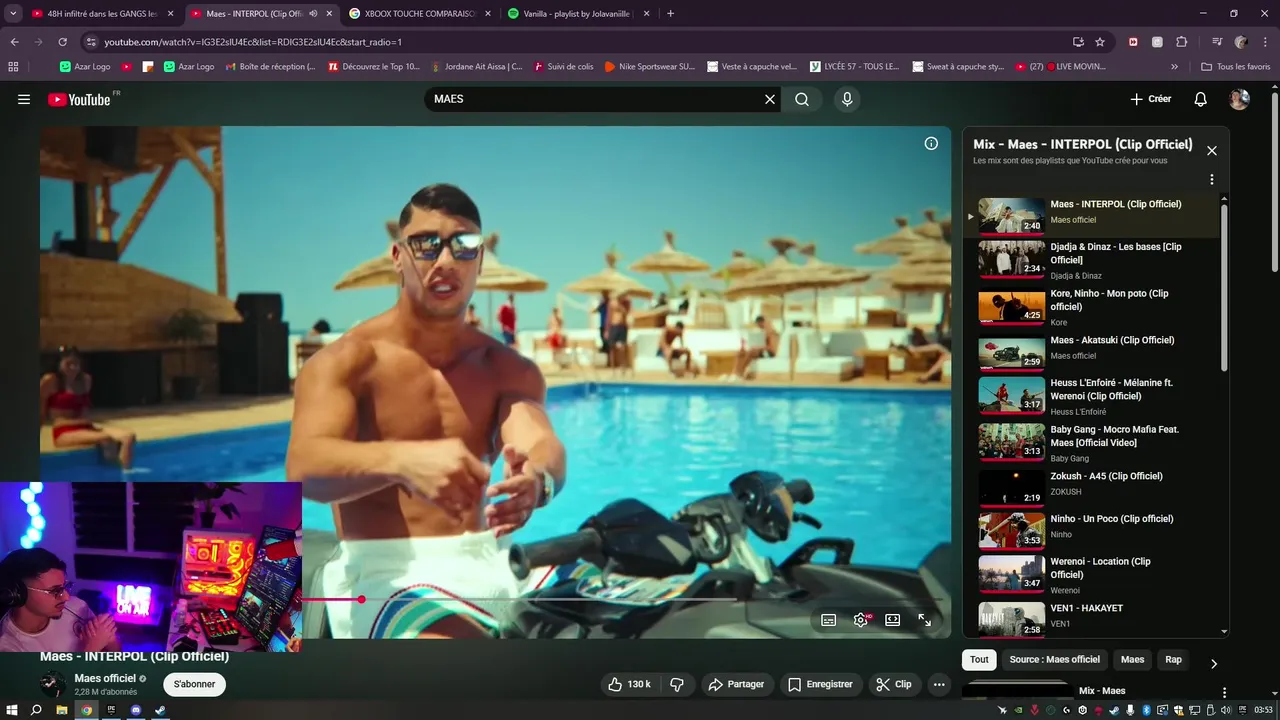Play Djadja & Dinaz - Les bases from mix
The image size is (1280, 720).
tap(1091, 259)
